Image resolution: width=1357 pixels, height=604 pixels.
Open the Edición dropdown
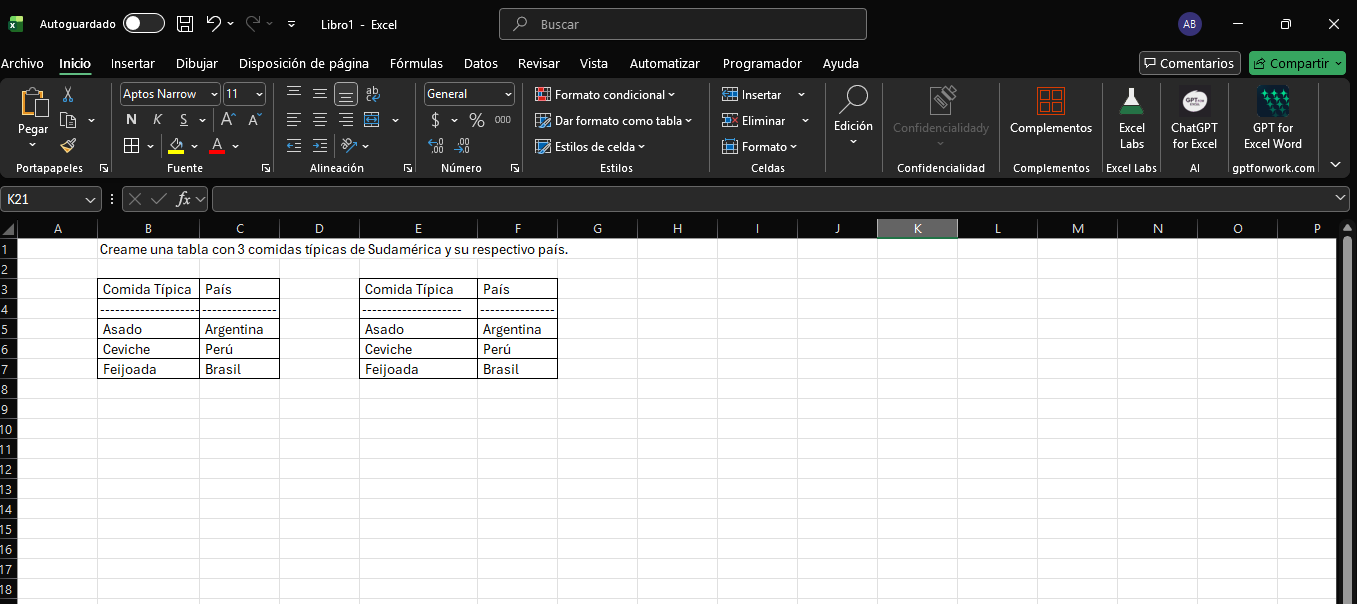click(853, 118)
